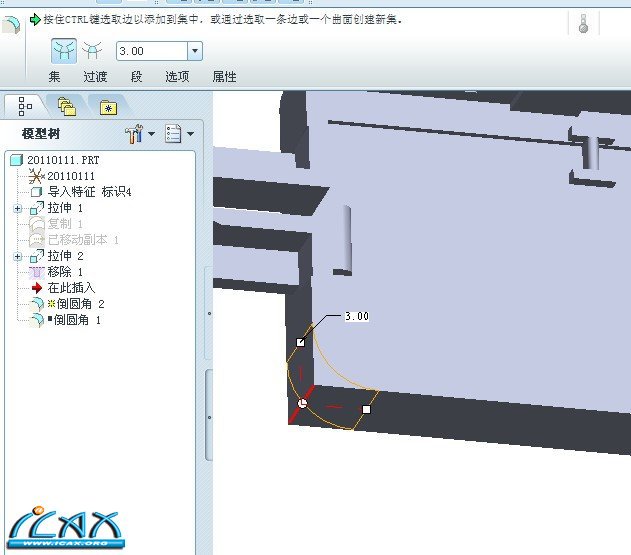Viewport: 631px width, 555px height.
Task: Open the 段 (Pieces) panel tab
Action: pyautogui.click(x=136, y=76)
